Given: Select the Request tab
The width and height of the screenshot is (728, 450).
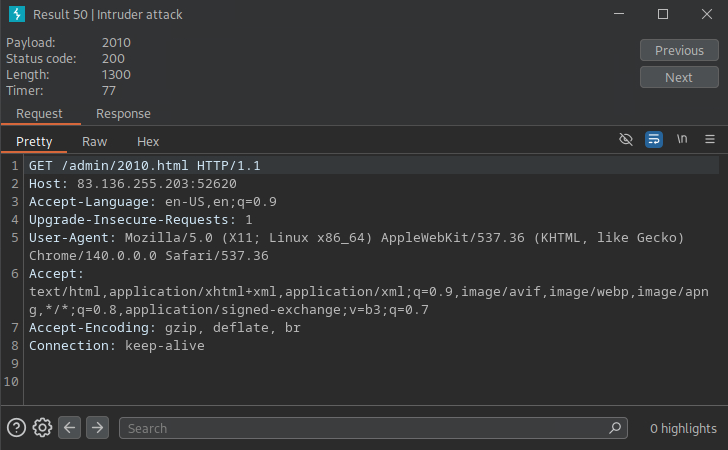Looking at the screenshot, I should (39, 114).
